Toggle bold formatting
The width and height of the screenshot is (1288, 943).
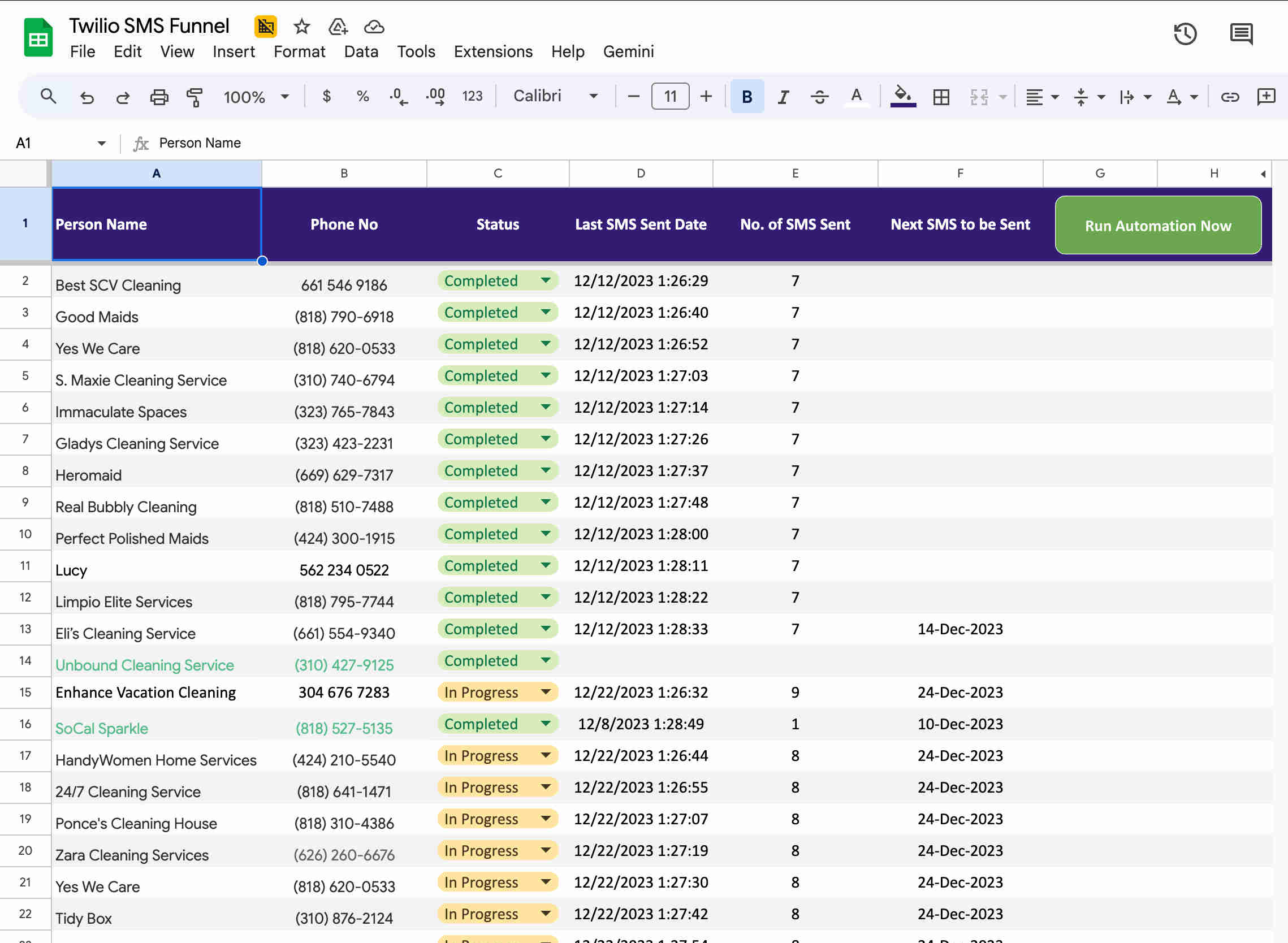tap(747, 97)
